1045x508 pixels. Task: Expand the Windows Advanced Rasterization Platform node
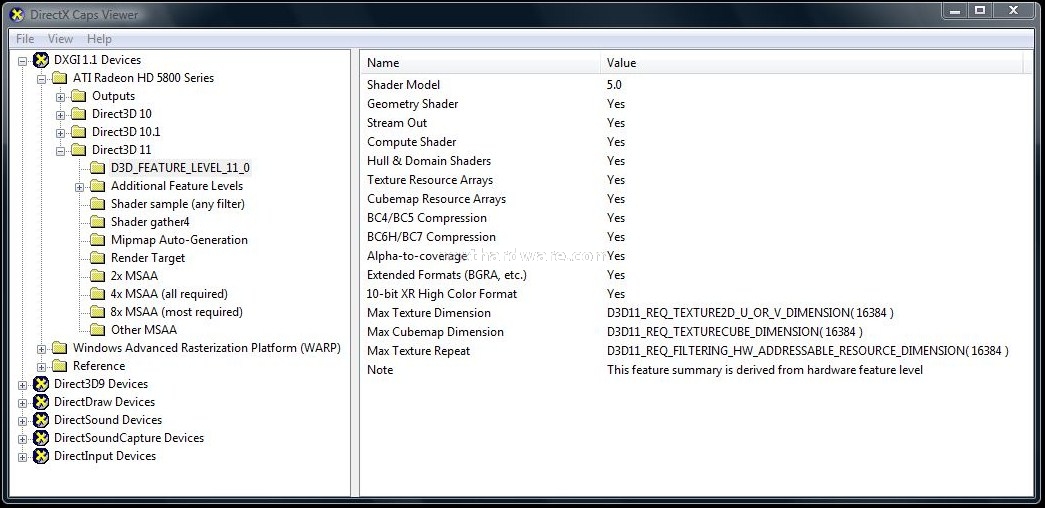[41, 349]
